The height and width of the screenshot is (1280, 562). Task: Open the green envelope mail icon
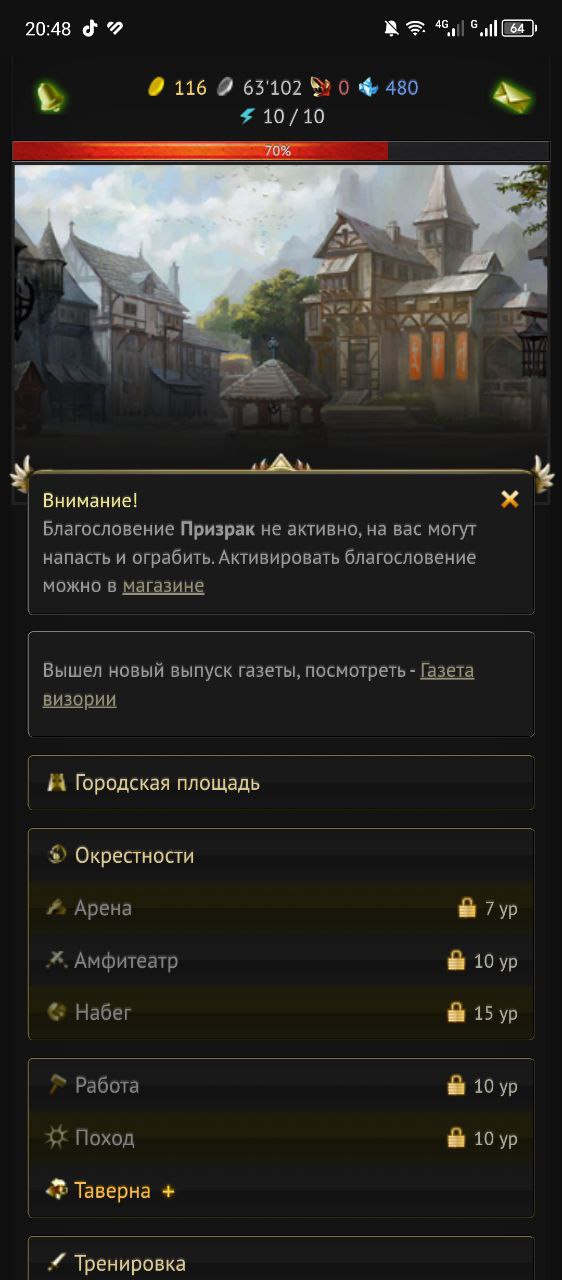[x=512, y=96]
